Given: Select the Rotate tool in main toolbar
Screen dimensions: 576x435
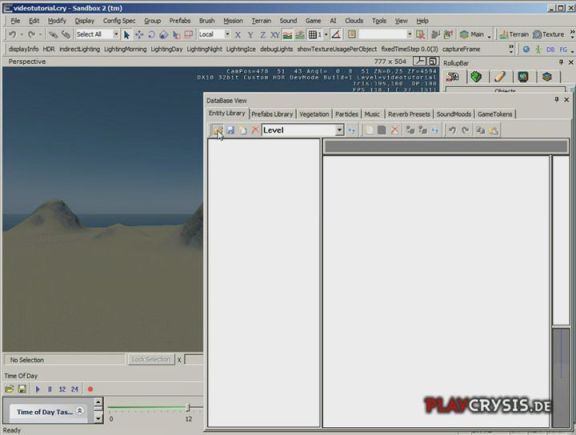Looking at the screenshot, I should pyautogui.click(x=151, y=35).
